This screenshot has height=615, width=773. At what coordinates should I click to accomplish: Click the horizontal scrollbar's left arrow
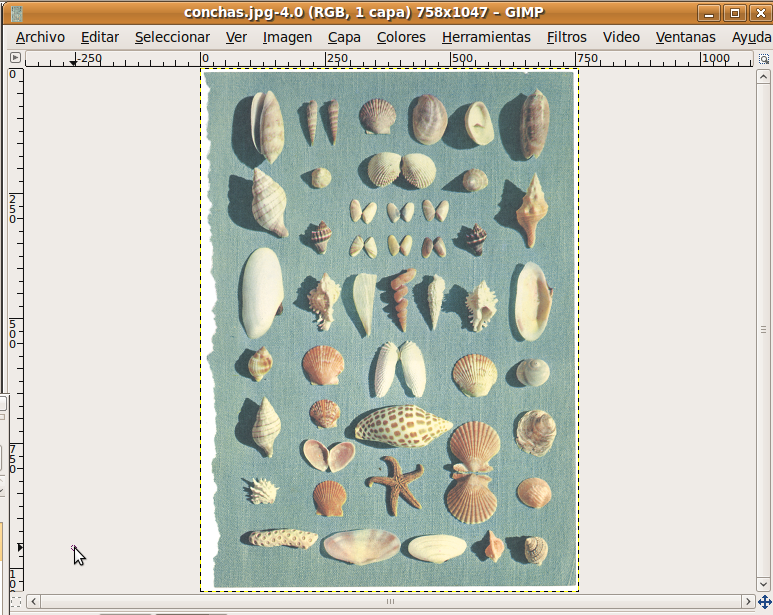click(x=33, y=601)
